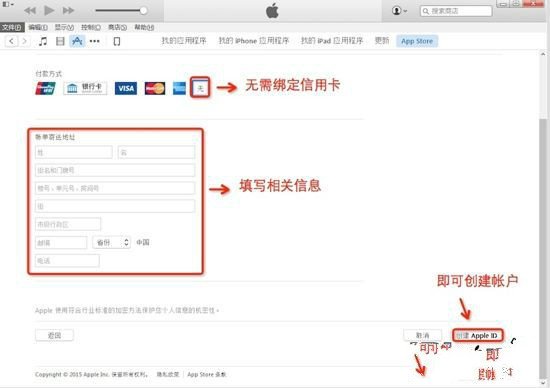Switch to 我的应用程序 tab

coord(184,41)
